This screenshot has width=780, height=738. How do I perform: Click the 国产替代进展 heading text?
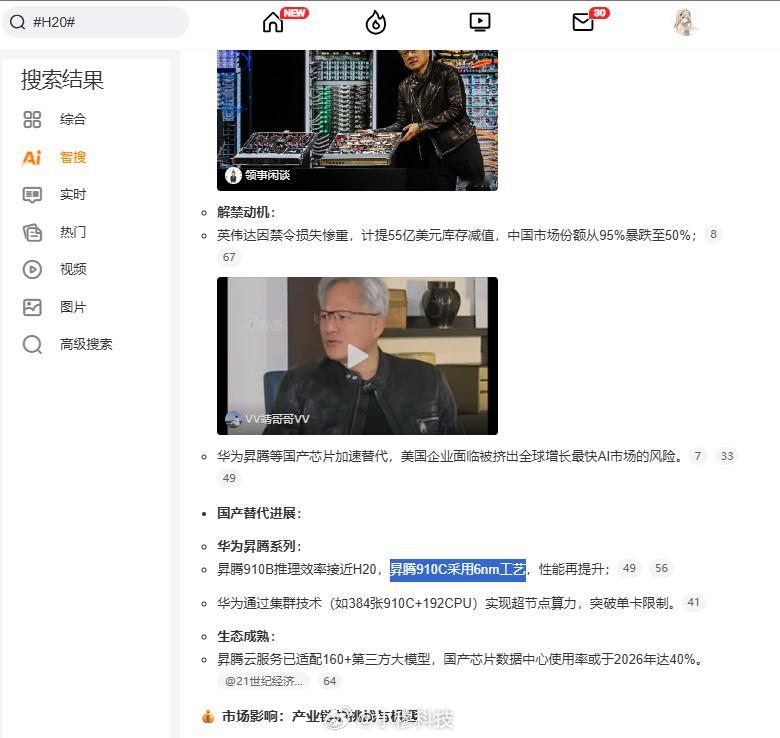tap(259, 513)
